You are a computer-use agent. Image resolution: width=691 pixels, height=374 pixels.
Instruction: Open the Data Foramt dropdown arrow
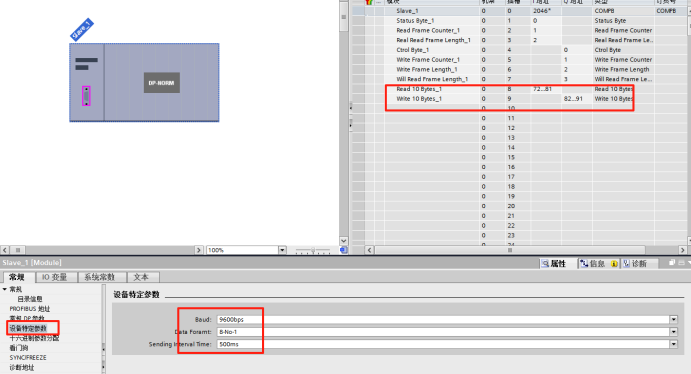(673, 332)
